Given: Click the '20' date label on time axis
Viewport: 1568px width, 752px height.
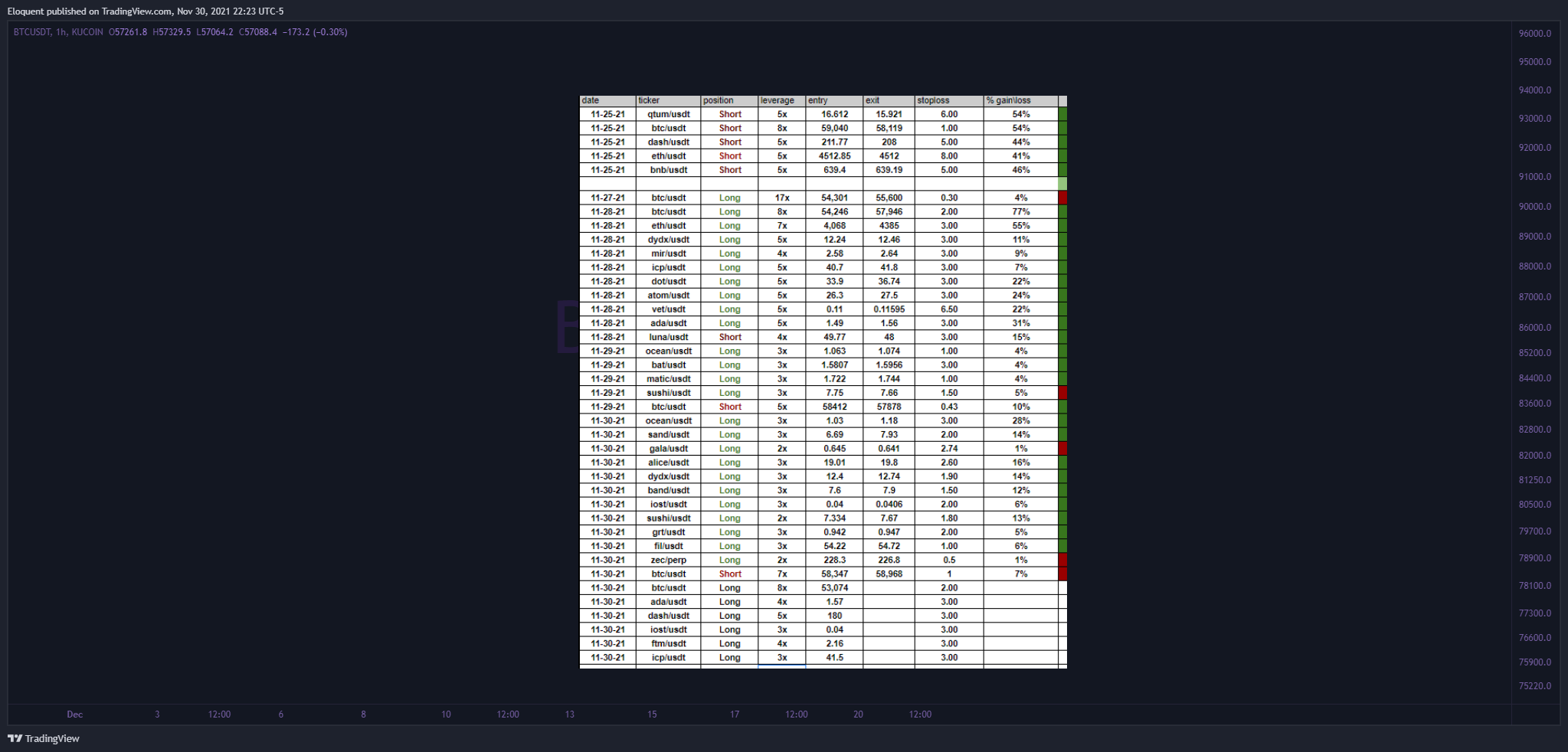Looking at the screenshot, I should pyautogui.click(x=858, y=714).
